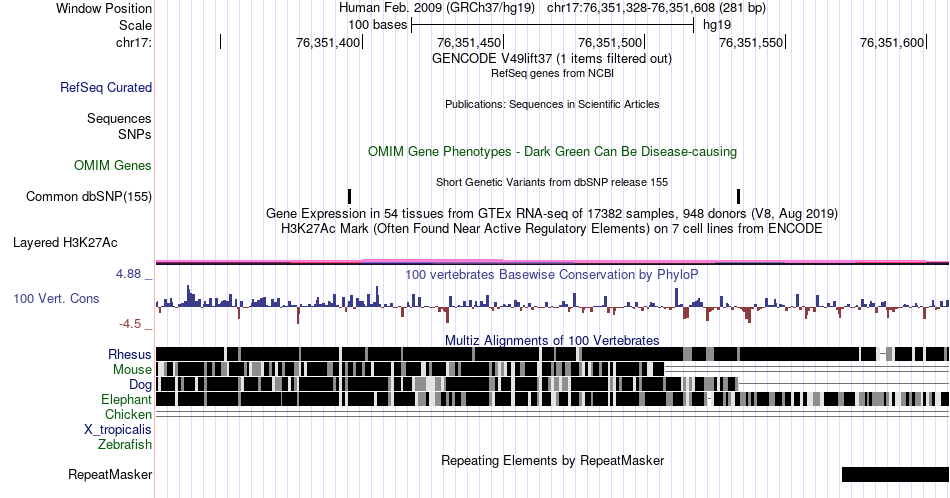The image size is (950, 498).
Task: Click the Zebrafish alignment row label
Action: tap(125, 444)
